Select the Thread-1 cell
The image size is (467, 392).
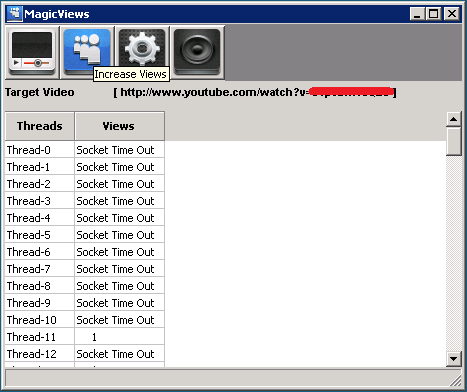[x=40, y=167]
